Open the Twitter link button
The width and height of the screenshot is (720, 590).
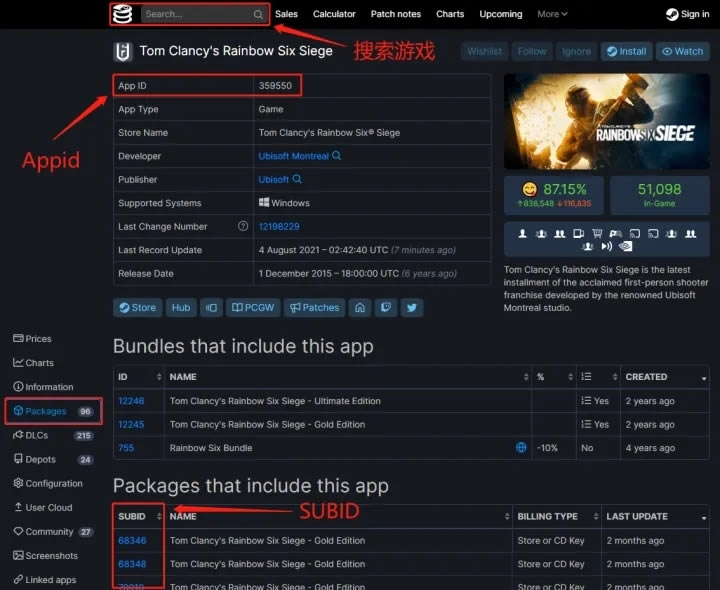pos(412,308)
